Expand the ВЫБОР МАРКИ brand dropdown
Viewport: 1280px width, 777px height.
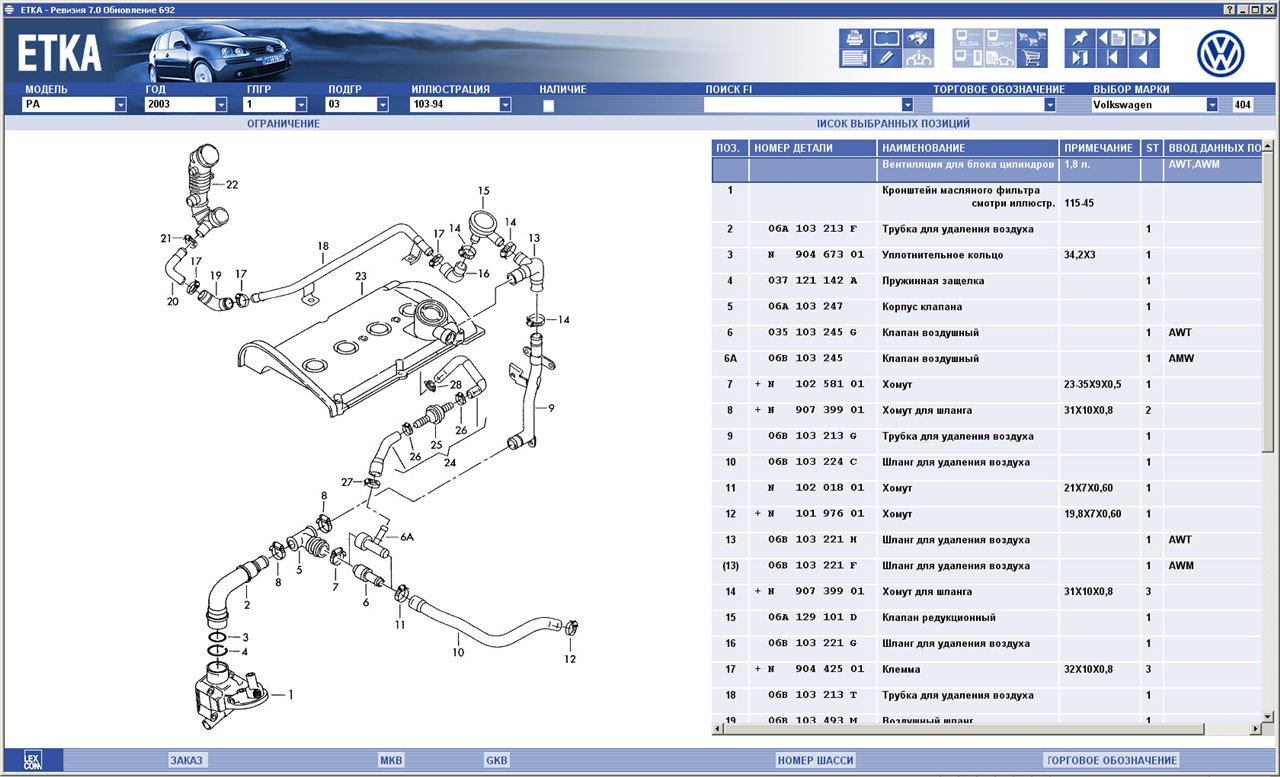click(x=1212, y=105)
